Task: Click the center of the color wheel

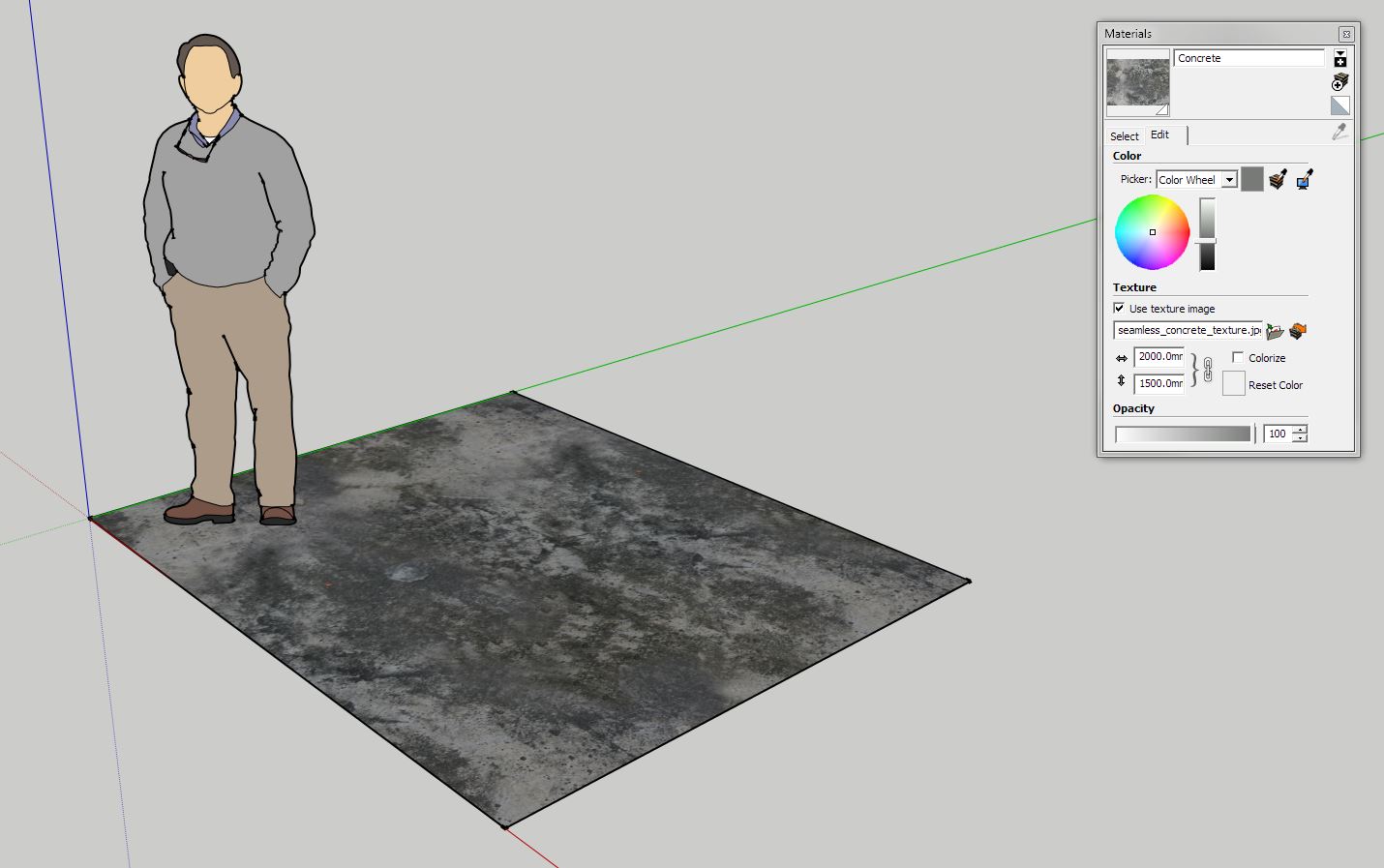Action: (x=1152, y=232)
